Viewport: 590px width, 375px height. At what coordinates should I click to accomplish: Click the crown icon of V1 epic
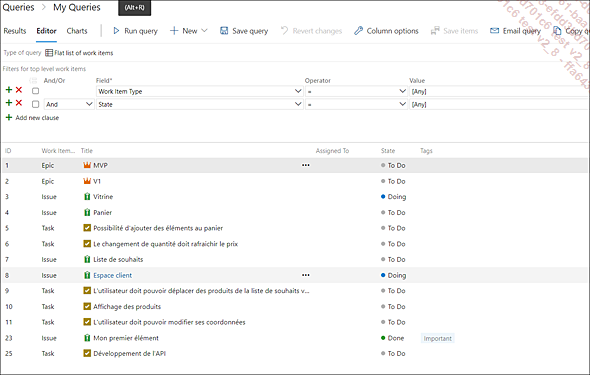coord(87,181)
